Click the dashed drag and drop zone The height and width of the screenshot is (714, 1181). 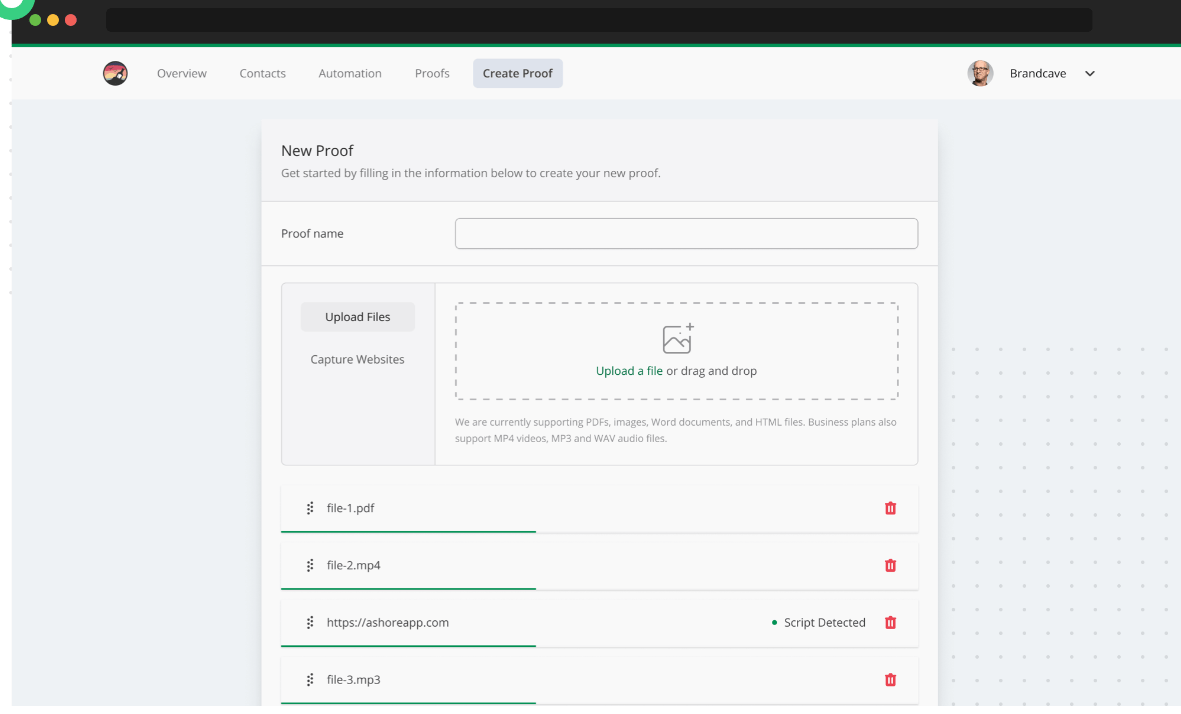coord(676,351)
